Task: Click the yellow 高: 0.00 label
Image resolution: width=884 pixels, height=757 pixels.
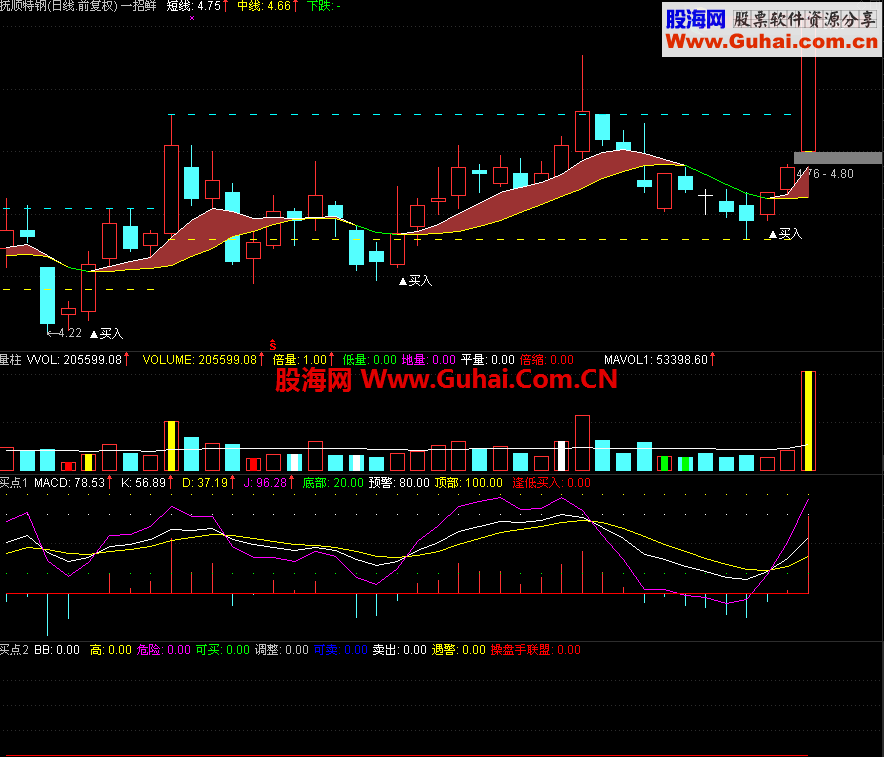Action: point(110,650)
